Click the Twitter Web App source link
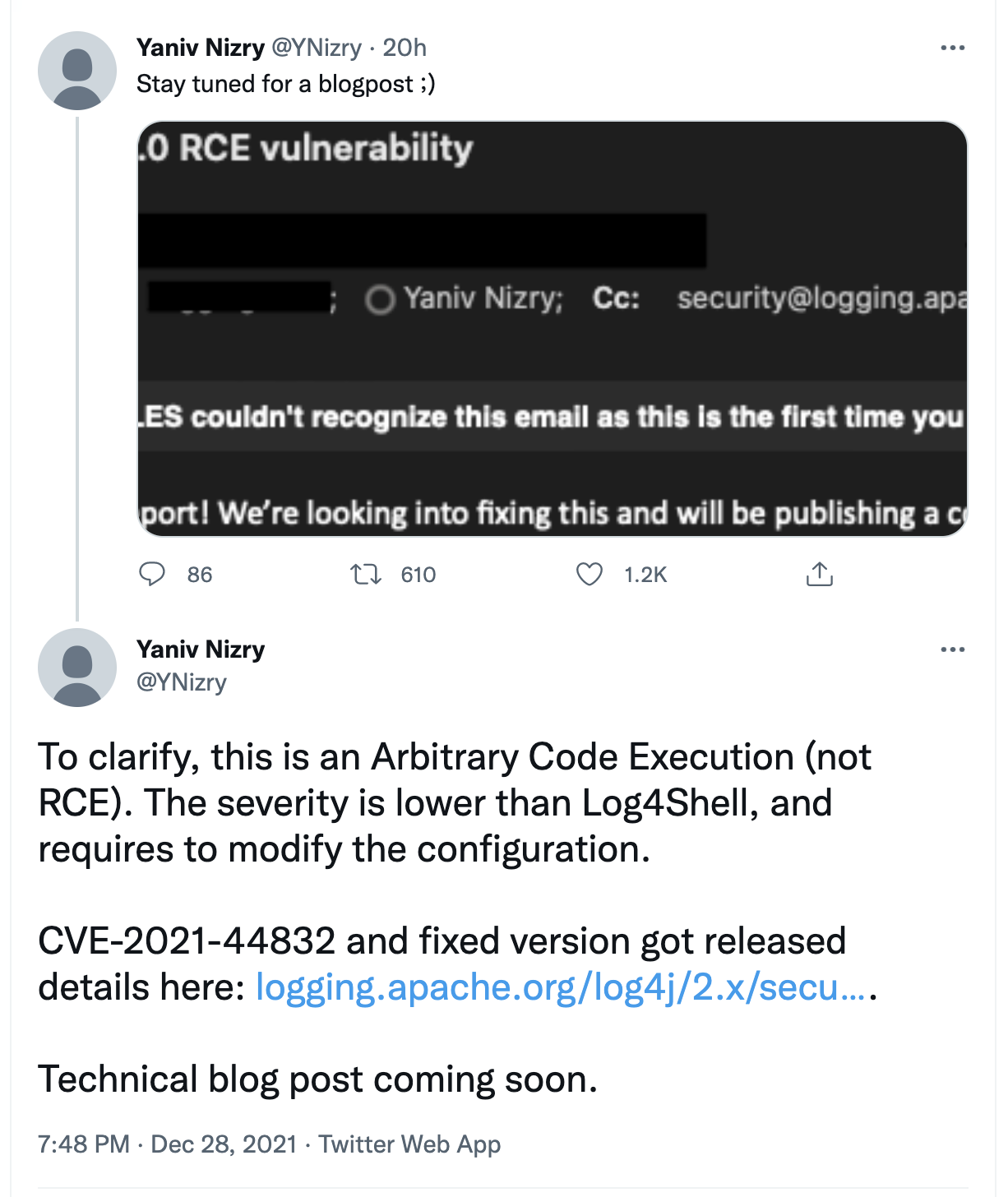 tap(409, 1144)
